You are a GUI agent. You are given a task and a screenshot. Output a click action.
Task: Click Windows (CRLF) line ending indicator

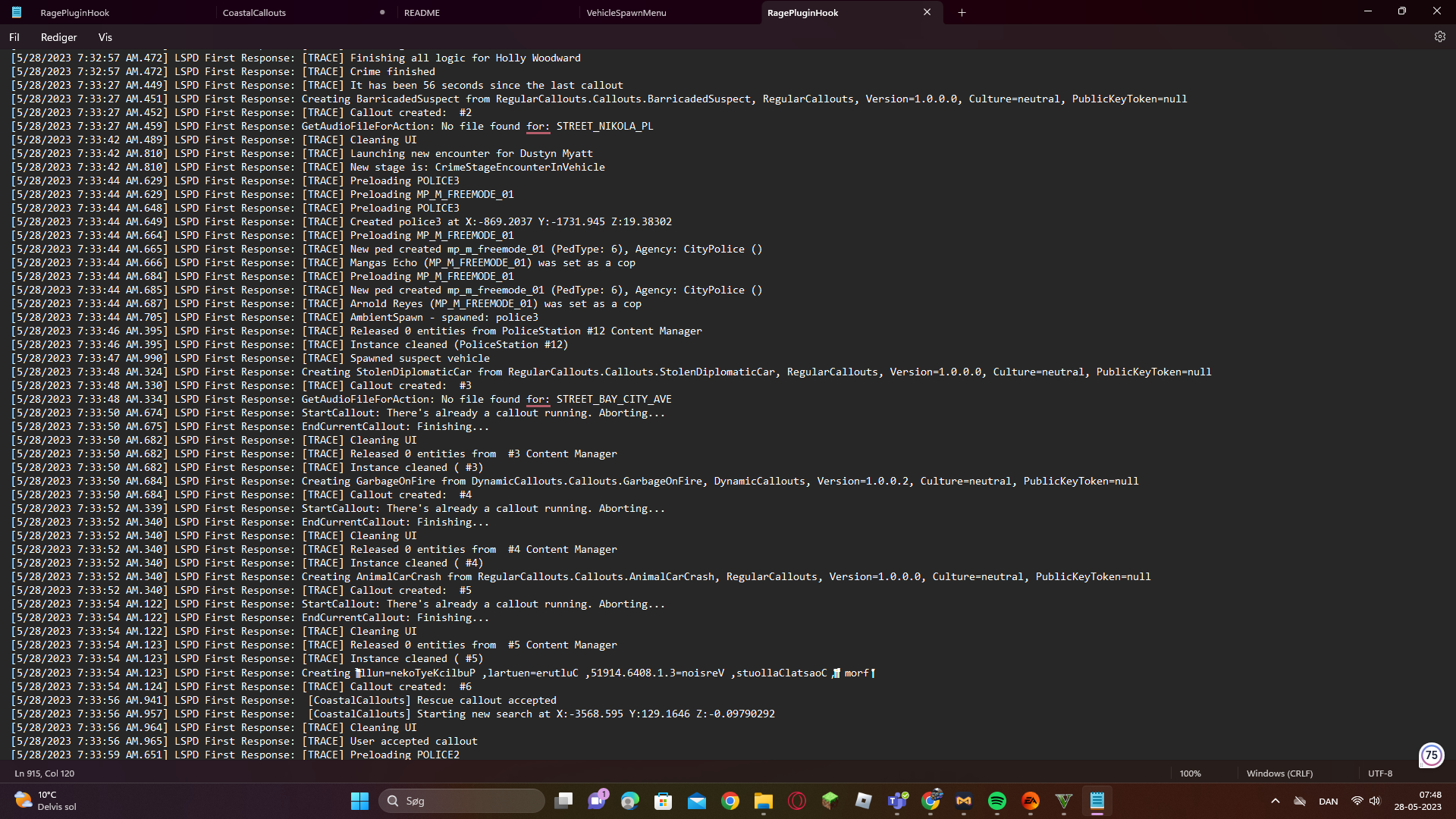tap(1279, 773)
